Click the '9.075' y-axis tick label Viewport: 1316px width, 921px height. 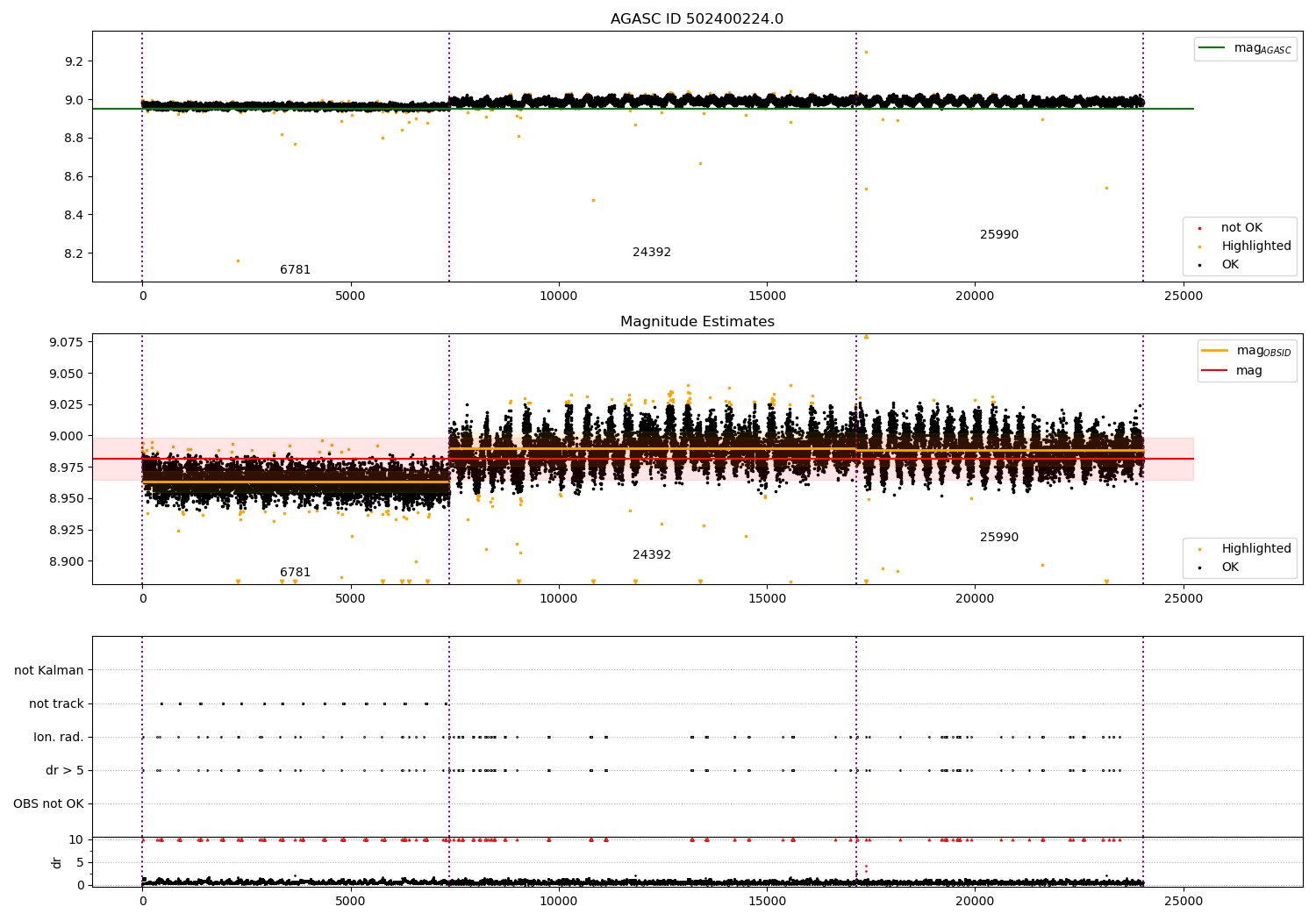[67, 342]
